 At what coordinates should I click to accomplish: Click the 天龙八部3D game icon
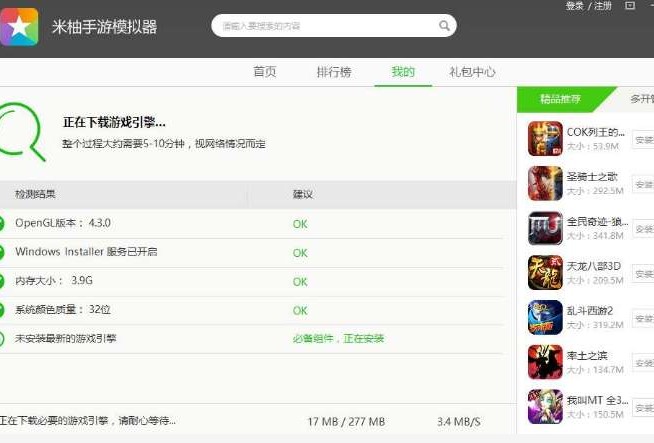pos(545,272)
